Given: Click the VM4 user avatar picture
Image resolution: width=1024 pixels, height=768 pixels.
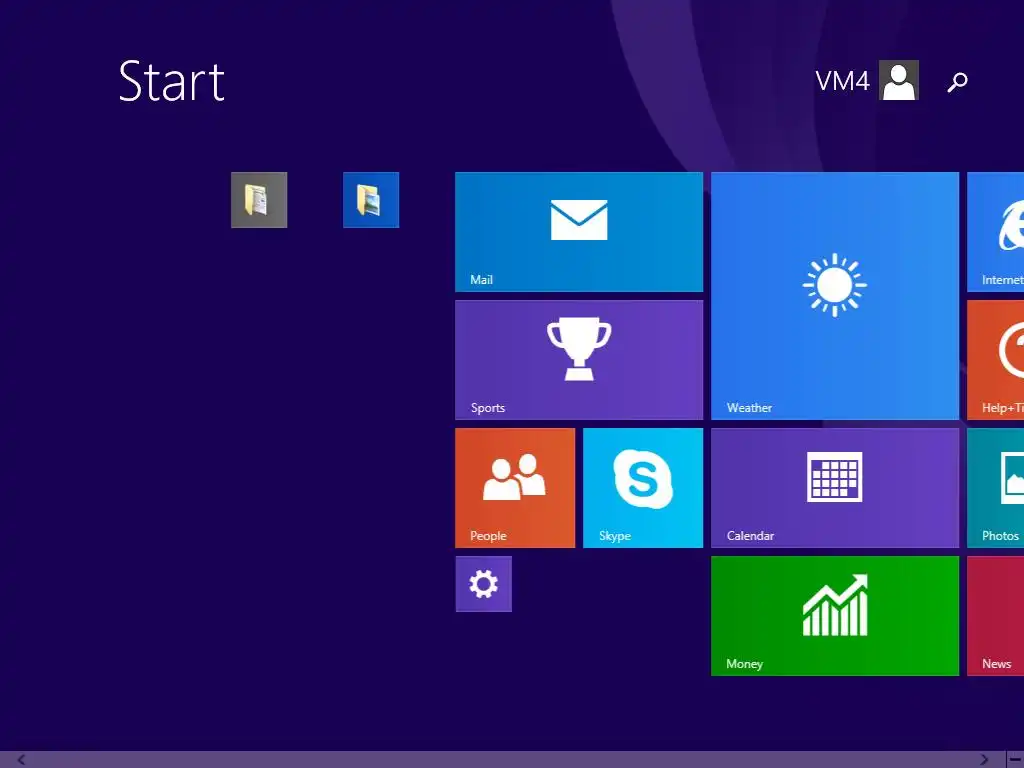Looking at the screenshot, I should tap(899, 80).
